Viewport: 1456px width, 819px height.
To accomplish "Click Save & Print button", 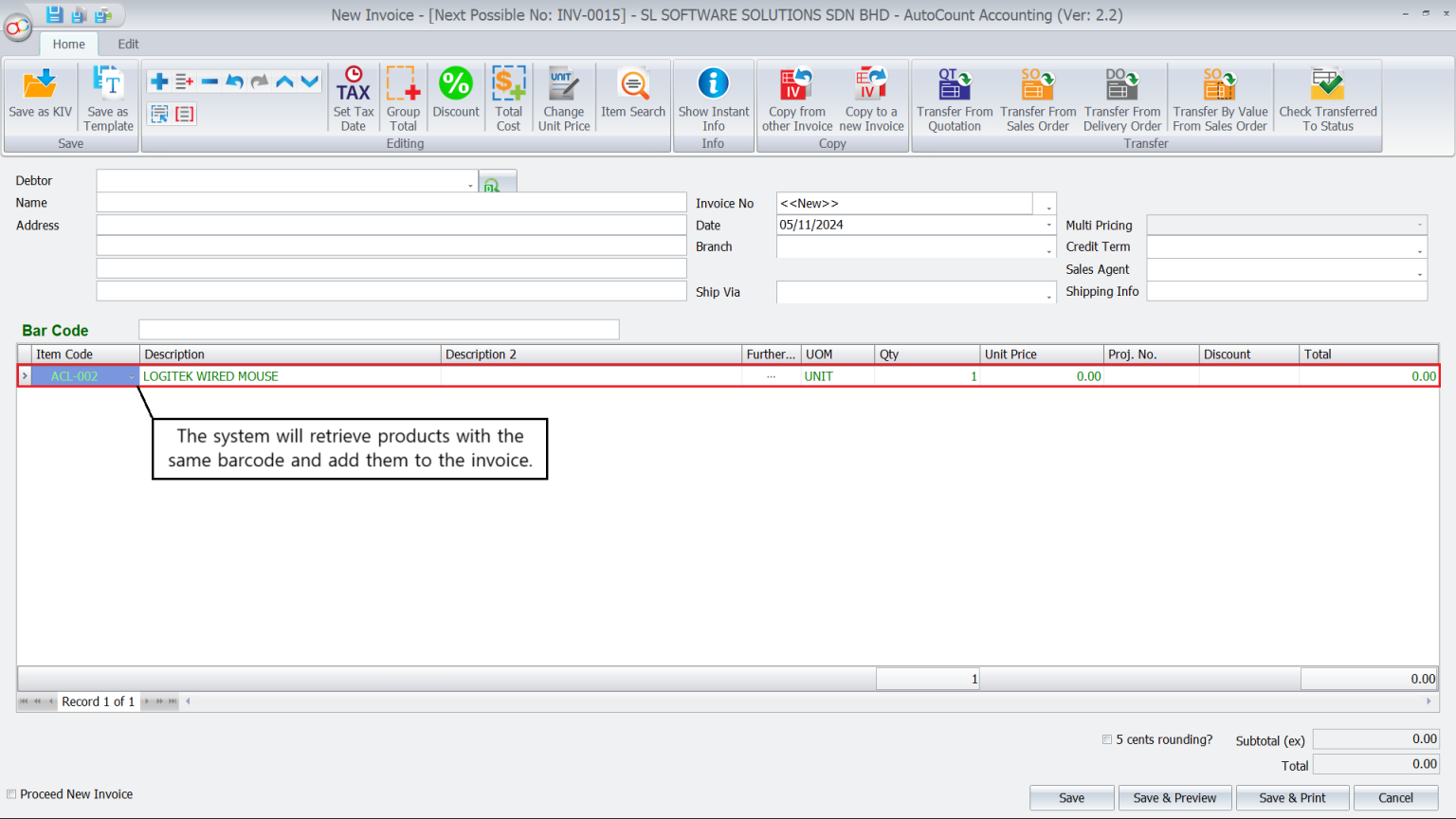I will click(x=1292, y=797).
